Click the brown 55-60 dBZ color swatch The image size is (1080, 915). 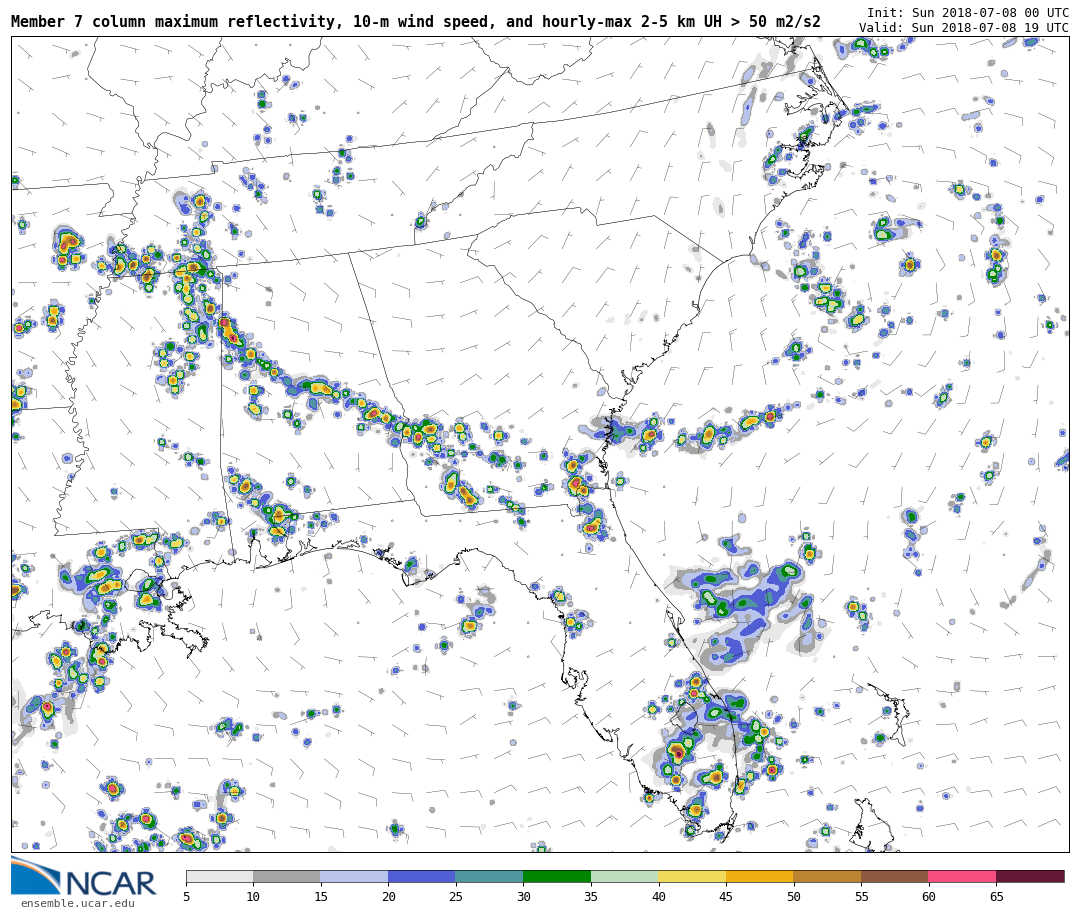[x=895, y=876]
